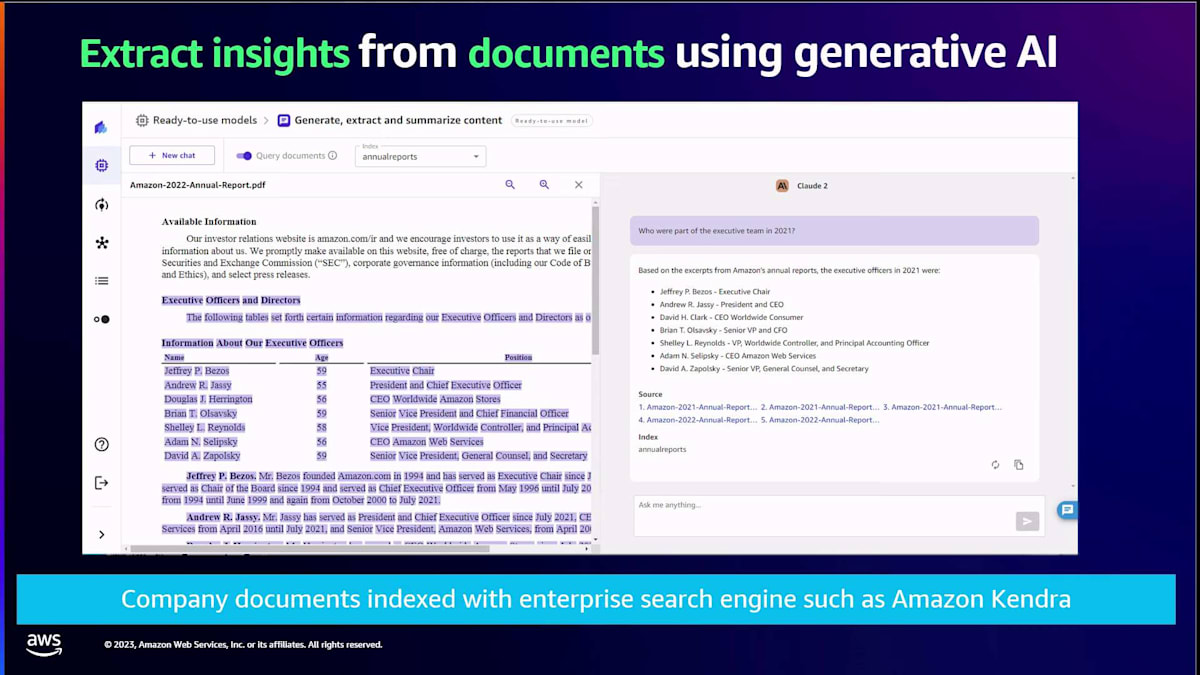Go to Ready-to-use models breadcrumb
The image size is (1200, 675).
point(205,120)
